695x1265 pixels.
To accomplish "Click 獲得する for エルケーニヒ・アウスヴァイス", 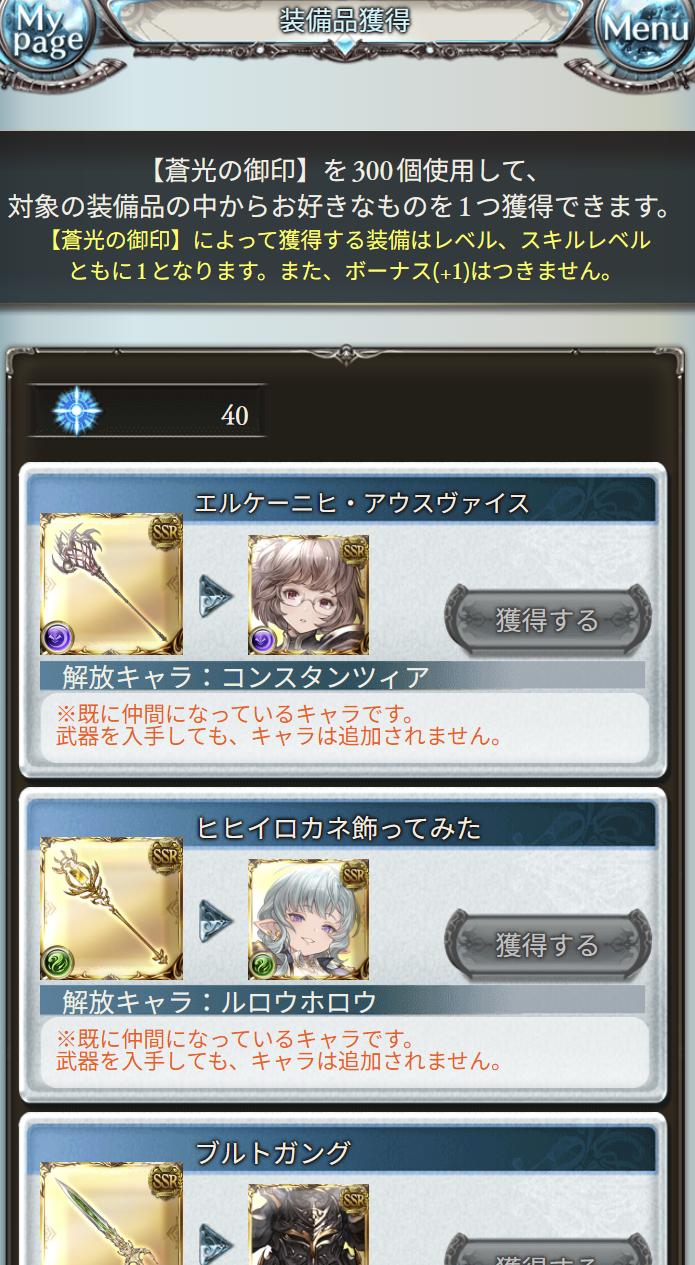I will [548, 620].
